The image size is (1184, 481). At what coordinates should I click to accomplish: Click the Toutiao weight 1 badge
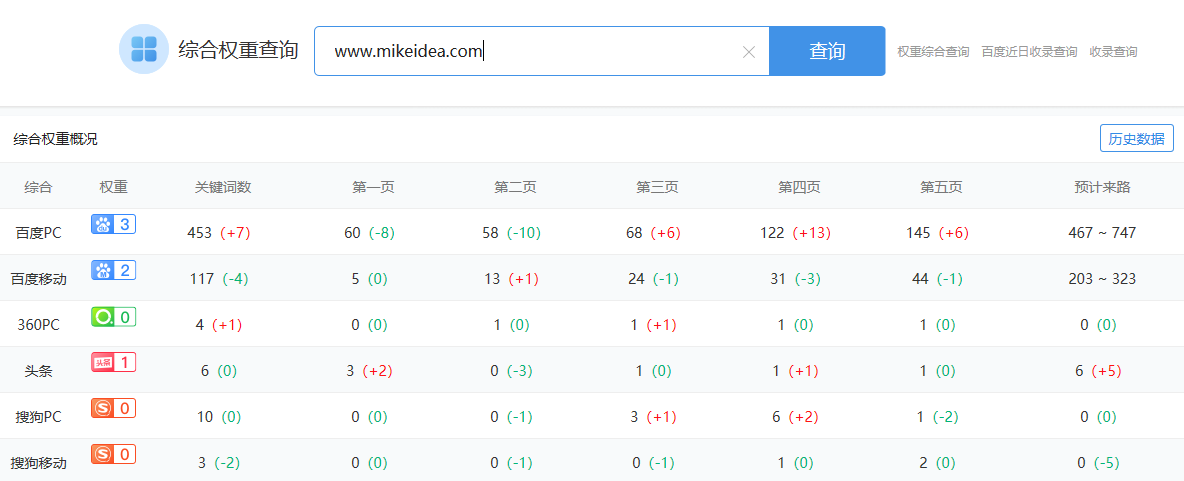(x=113, y=362)
